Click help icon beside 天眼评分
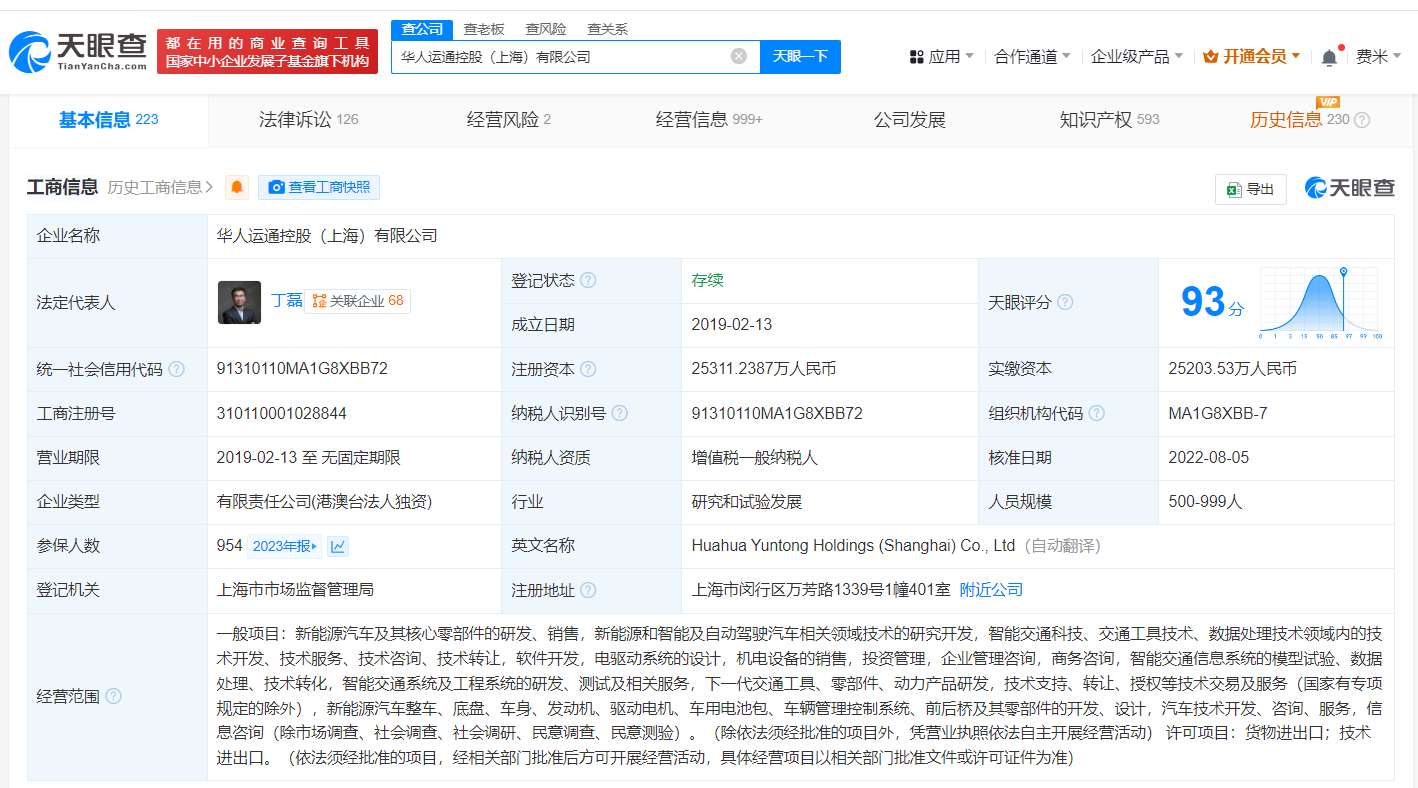This screenshot has height=788, width=1418. [x=1065, y=302]
